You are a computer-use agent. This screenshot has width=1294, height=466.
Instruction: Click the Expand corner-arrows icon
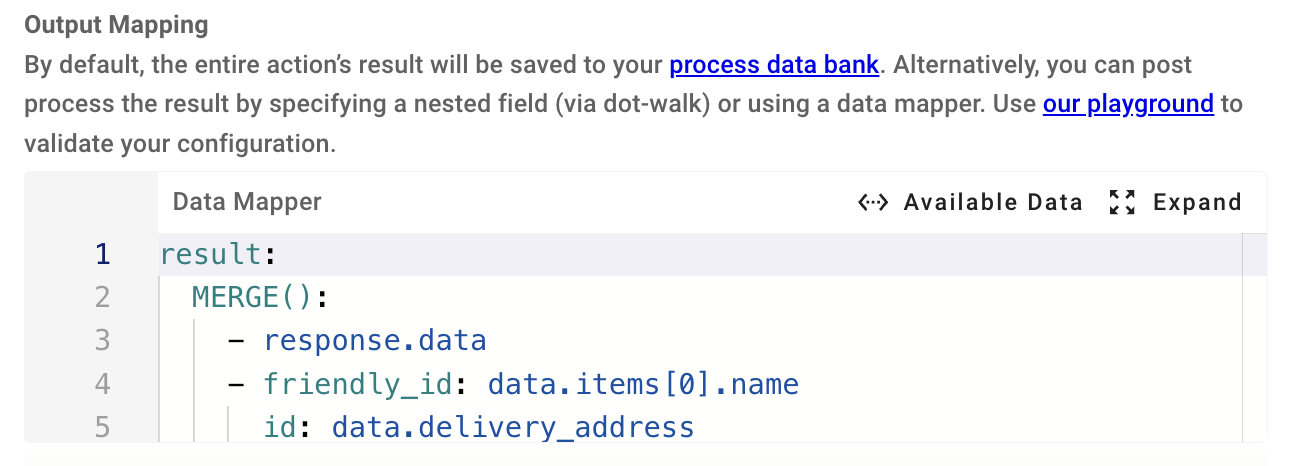[1122, 203]
